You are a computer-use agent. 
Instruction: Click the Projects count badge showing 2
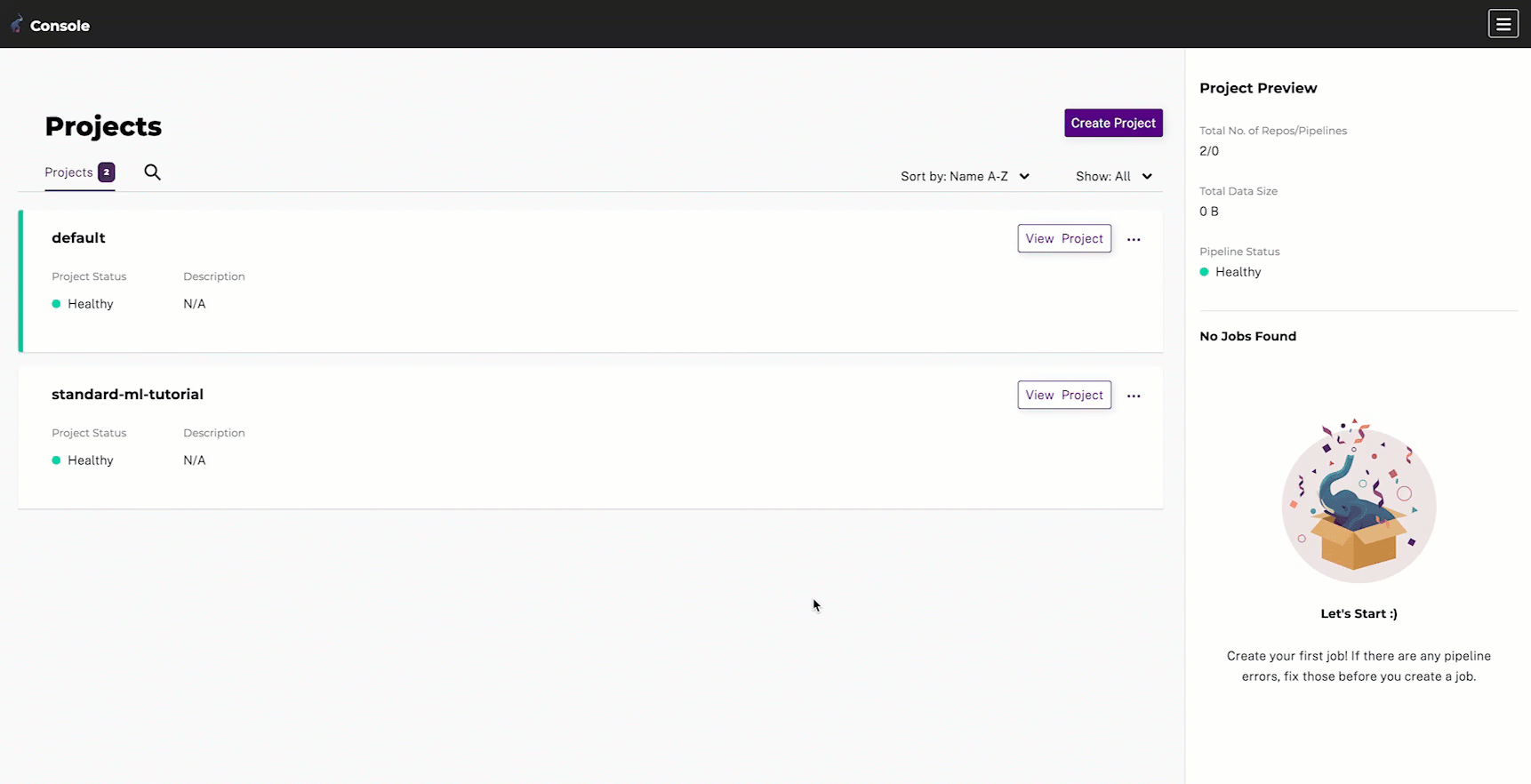107,172
